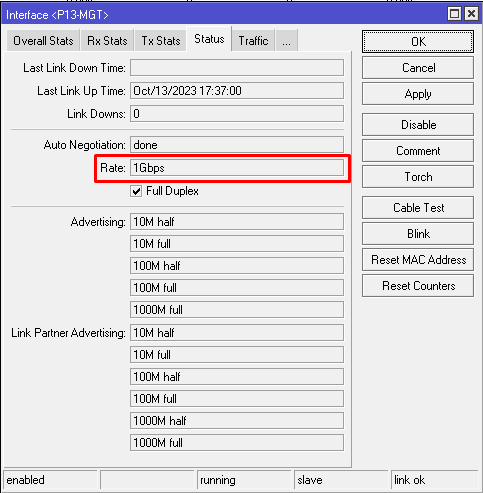Select the Status tab
Viewport: 483px width, 493px height.
click(209, 39)
